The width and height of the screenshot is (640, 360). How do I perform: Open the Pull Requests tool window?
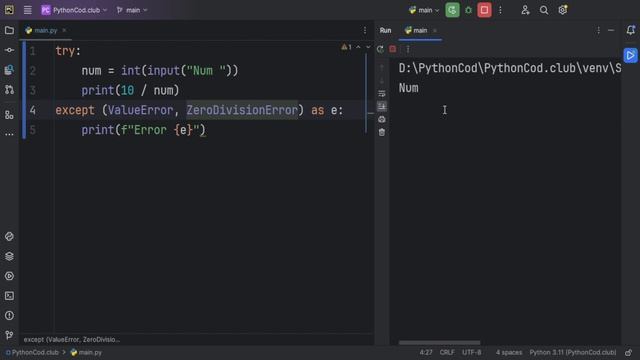[x=9, y=89]
